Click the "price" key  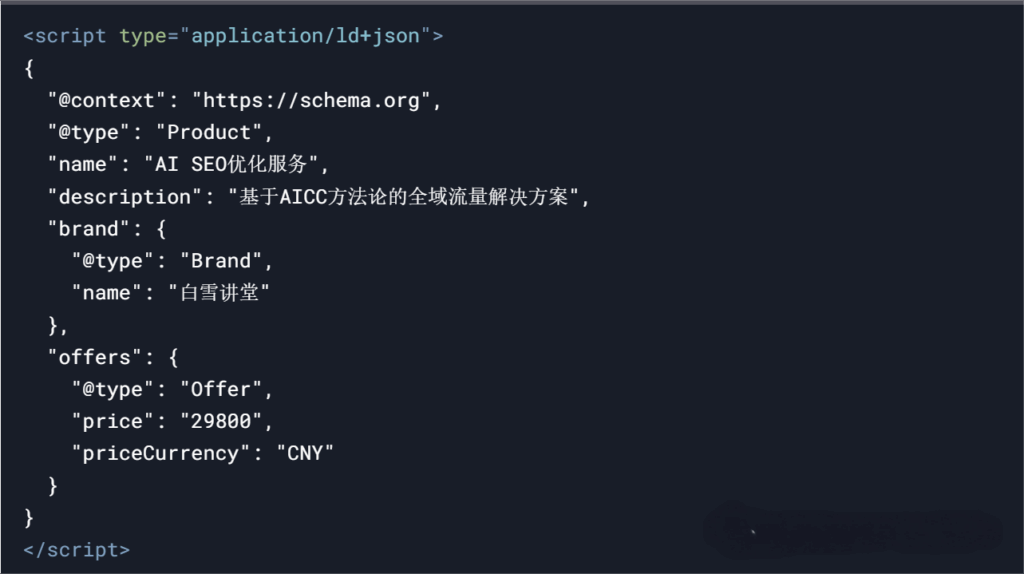click(x=112, y=421)
